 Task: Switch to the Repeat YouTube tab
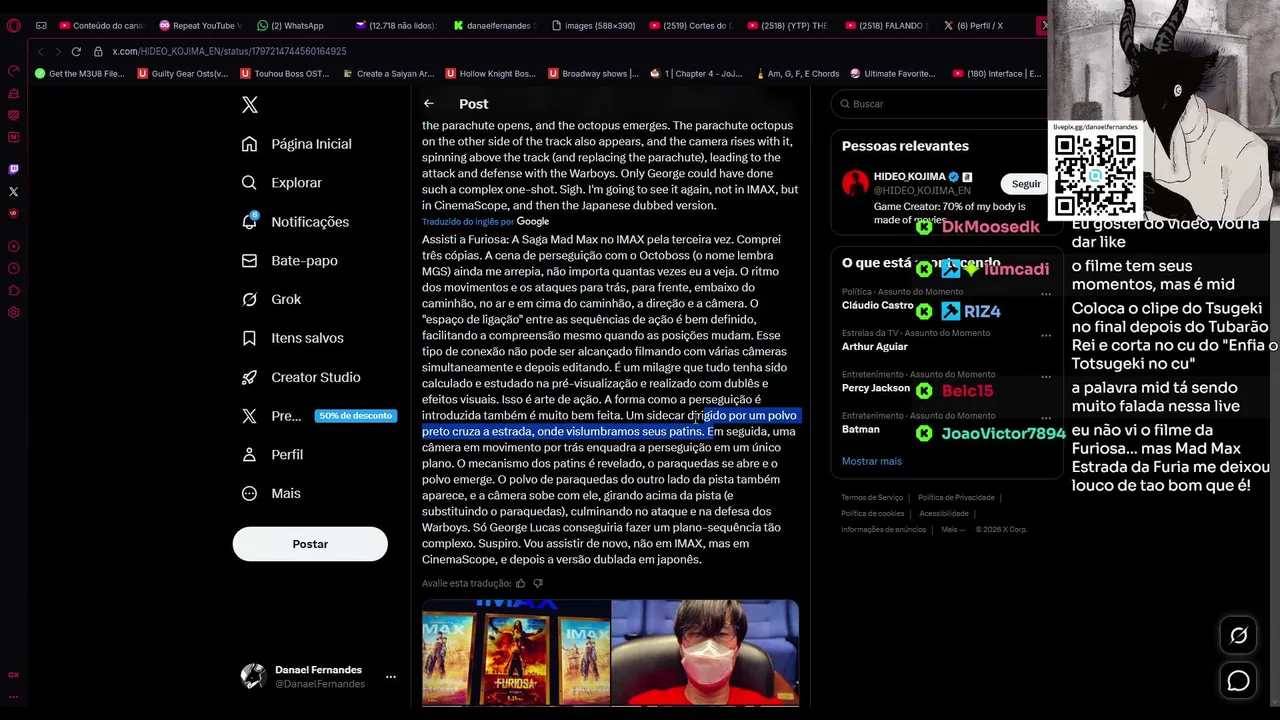coord(200,26)
